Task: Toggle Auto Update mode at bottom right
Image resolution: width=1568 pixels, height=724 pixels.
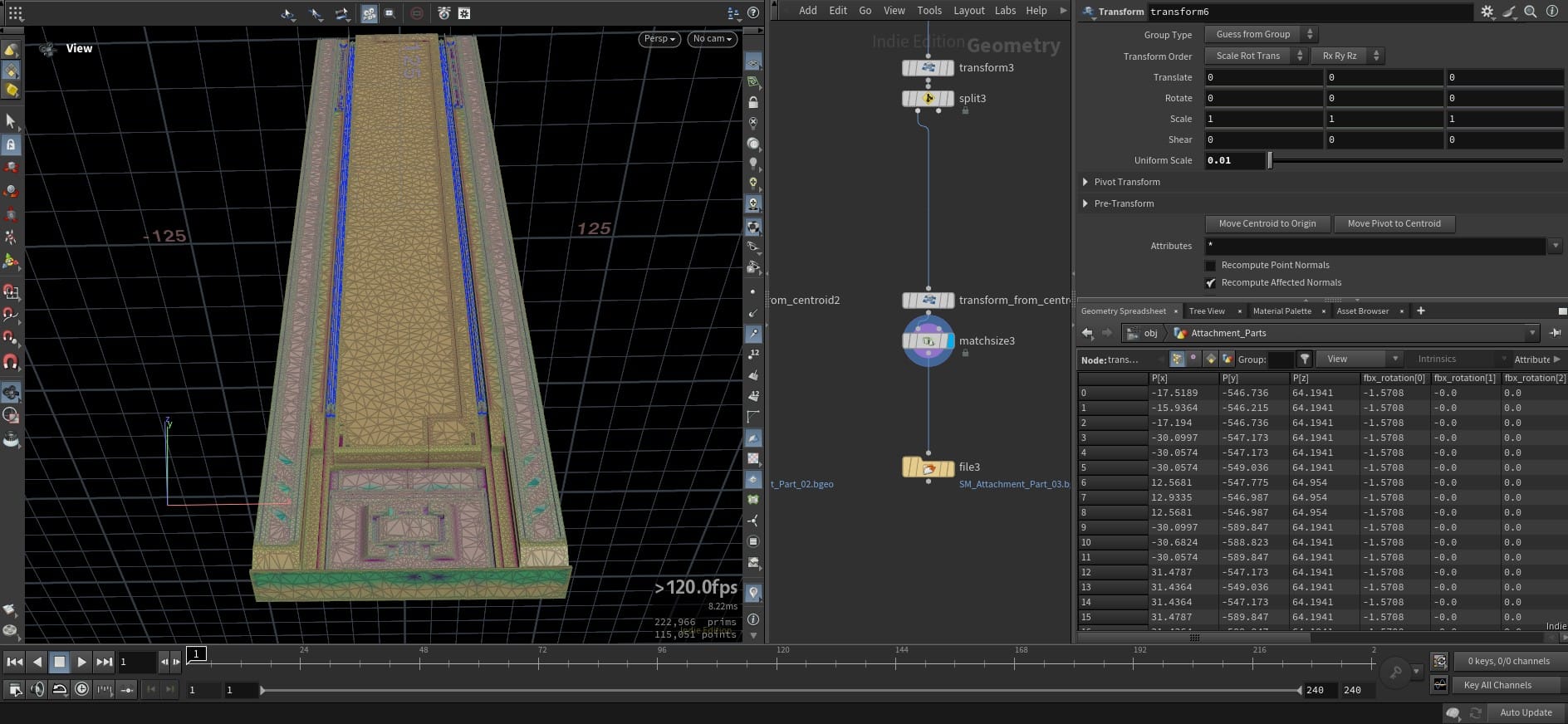Action: [1525, 712]
